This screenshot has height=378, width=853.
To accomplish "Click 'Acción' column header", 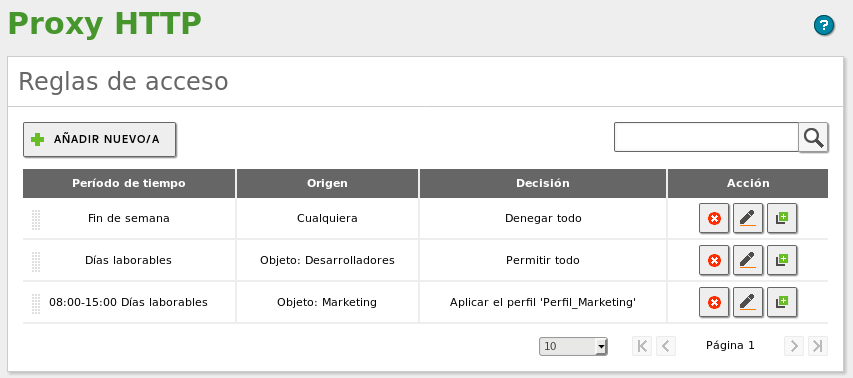I will point(748,183).
